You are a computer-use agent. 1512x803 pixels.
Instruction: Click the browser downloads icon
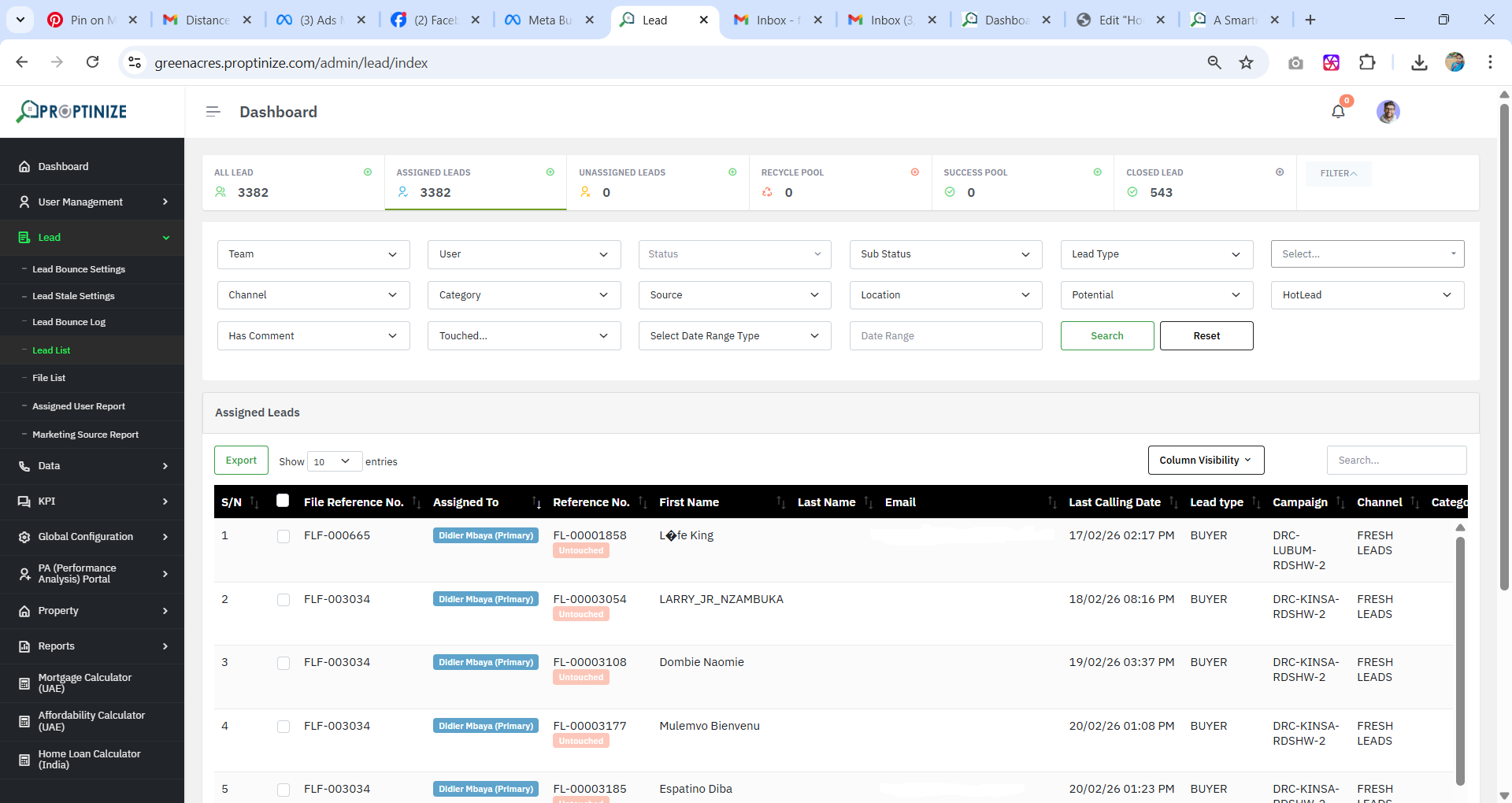(1419, 63)
